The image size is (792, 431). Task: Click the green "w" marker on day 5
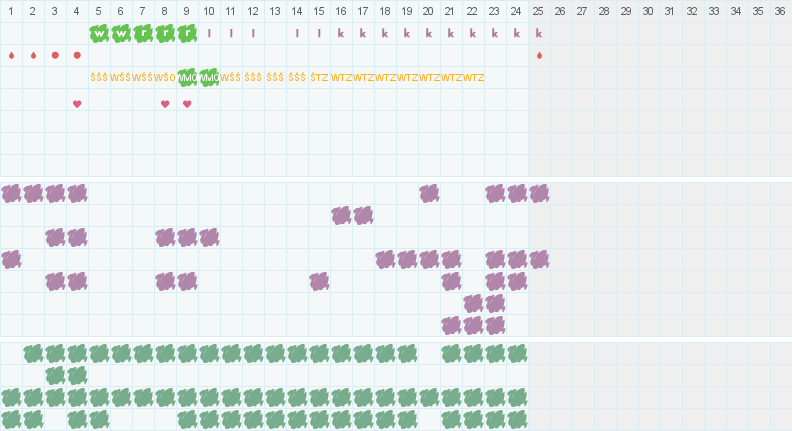99,33
